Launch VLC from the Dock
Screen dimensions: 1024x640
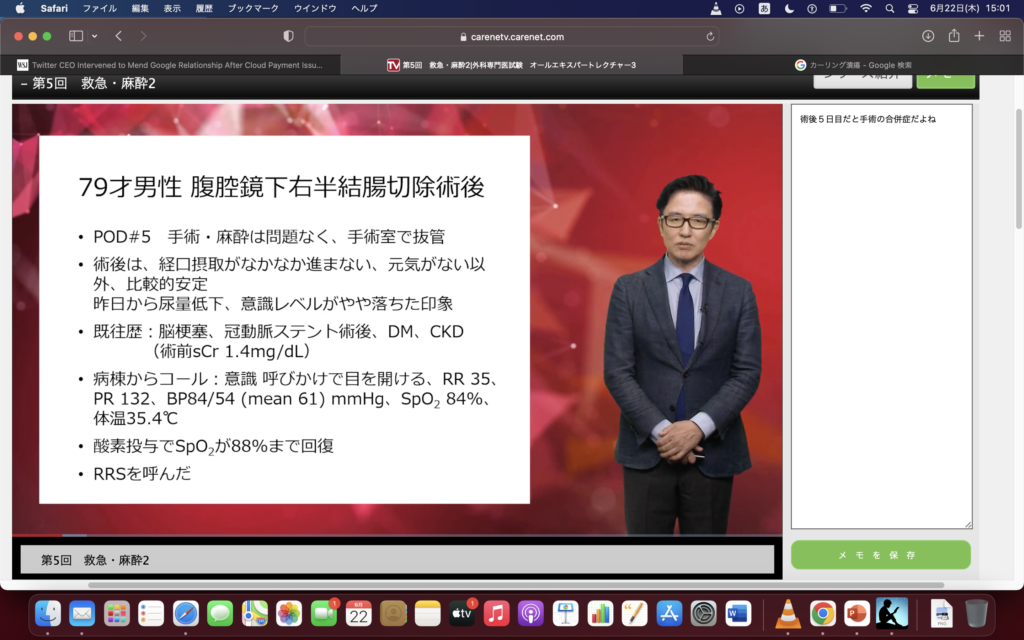[788, 613]
